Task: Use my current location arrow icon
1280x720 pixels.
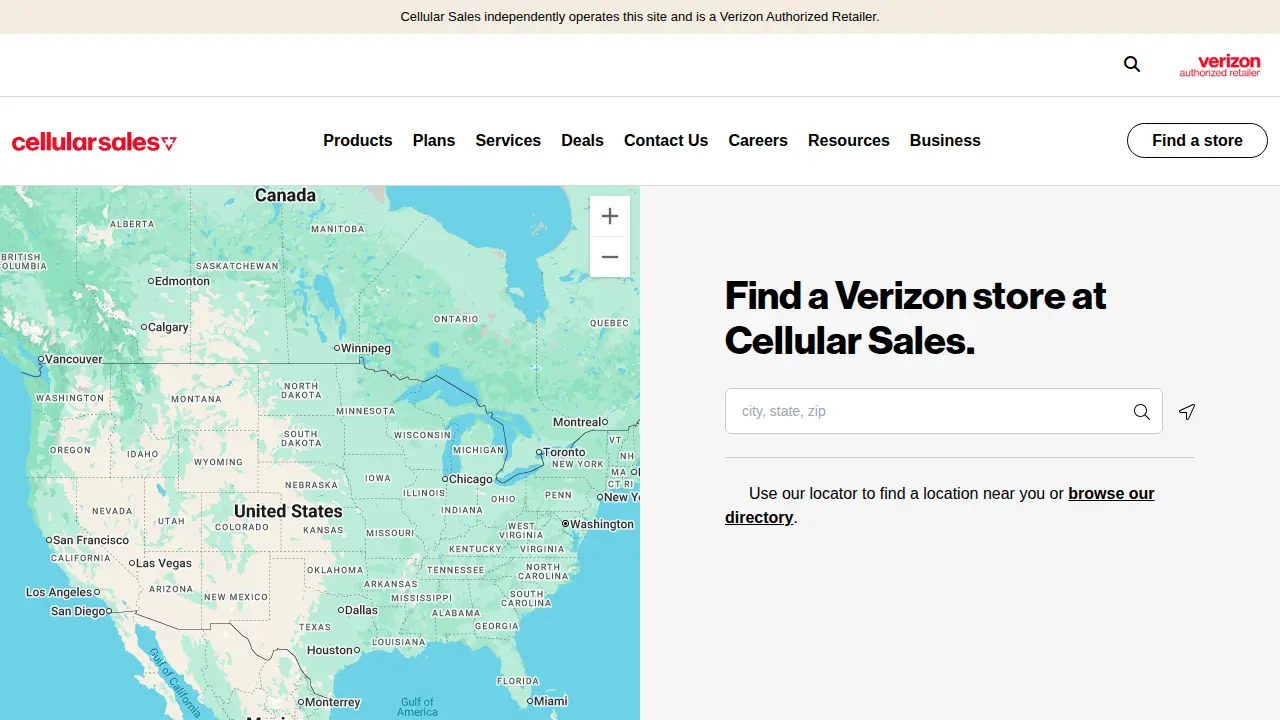Action: coord(1187,412)
